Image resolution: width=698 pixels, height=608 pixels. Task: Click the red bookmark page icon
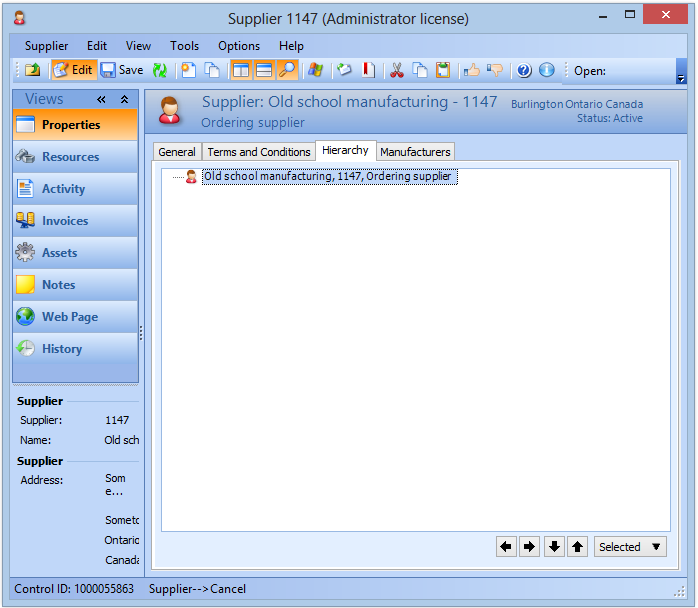tap(368, 70)
